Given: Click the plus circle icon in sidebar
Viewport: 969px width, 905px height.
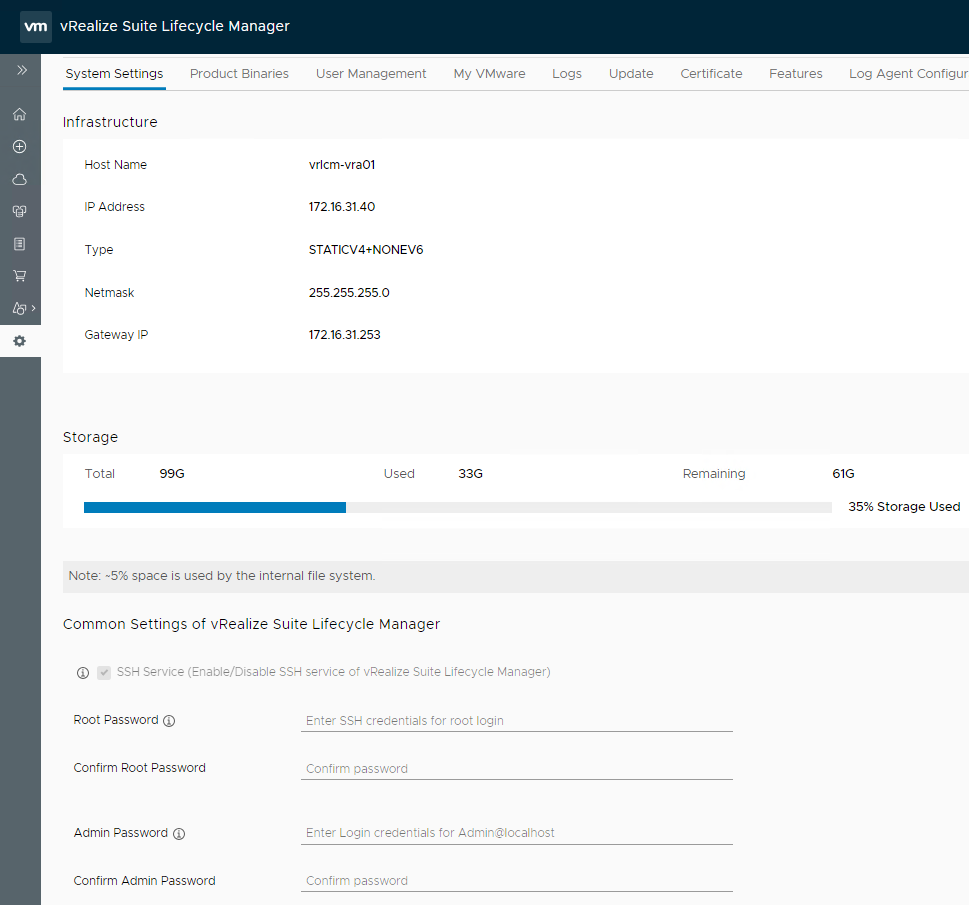Looking at the screenshot, I should 19,147.
